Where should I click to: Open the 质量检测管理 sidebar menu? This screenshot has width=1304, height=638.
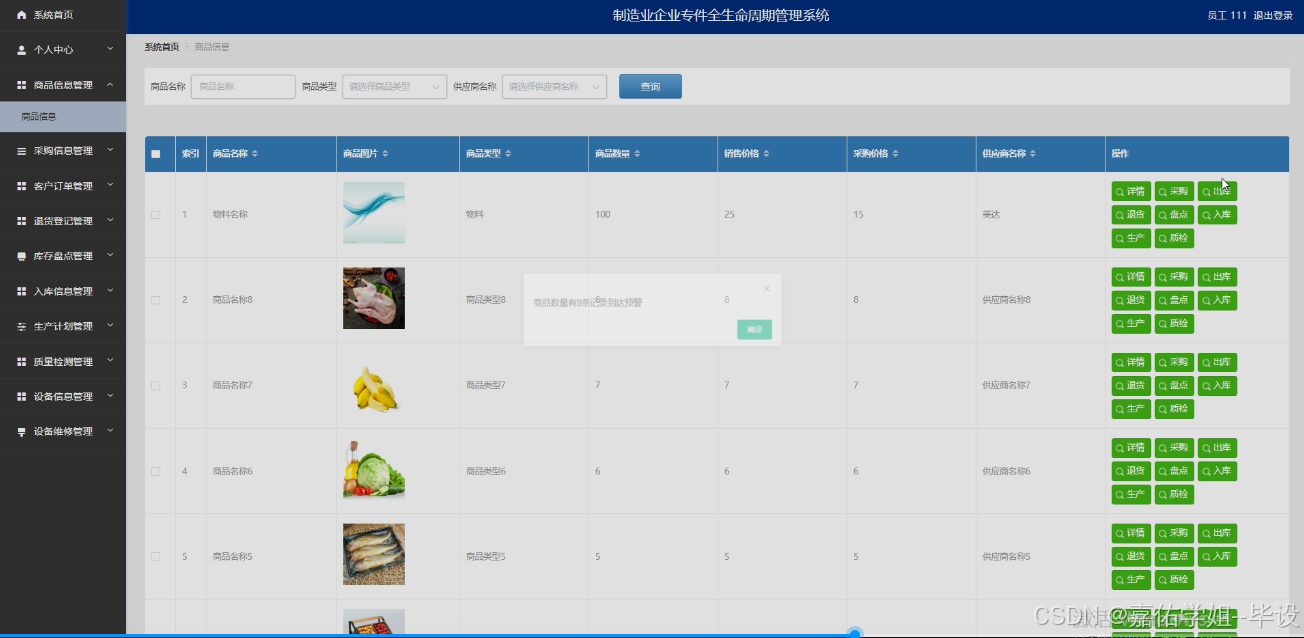coord(63,362)
